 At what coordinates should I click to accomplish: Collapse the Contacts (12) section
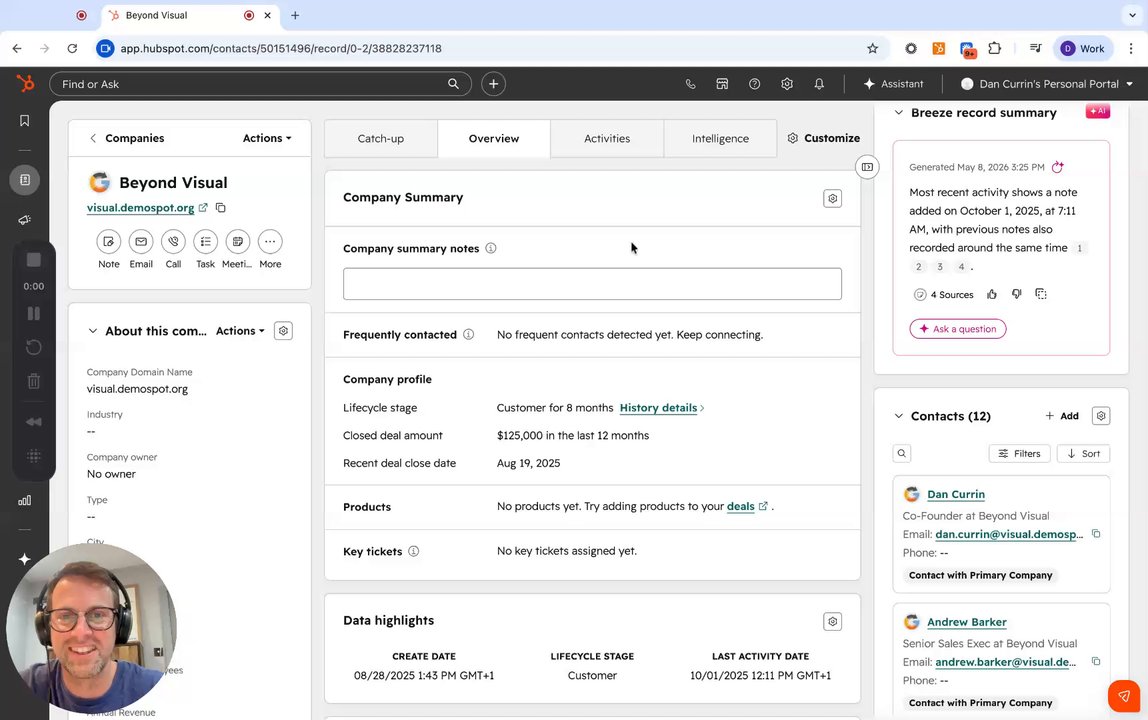[x=898, y=416]
